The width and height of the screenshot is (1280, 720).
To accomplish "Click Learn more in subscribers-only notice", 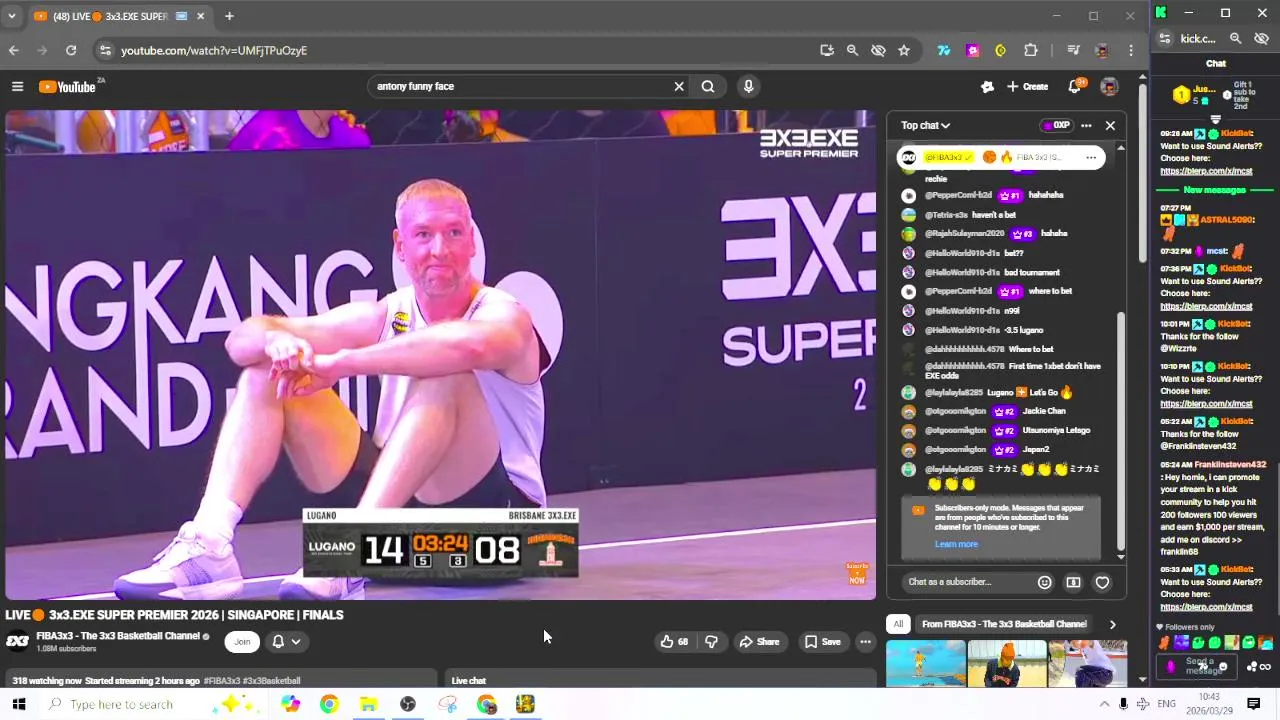I will [956, 544].
